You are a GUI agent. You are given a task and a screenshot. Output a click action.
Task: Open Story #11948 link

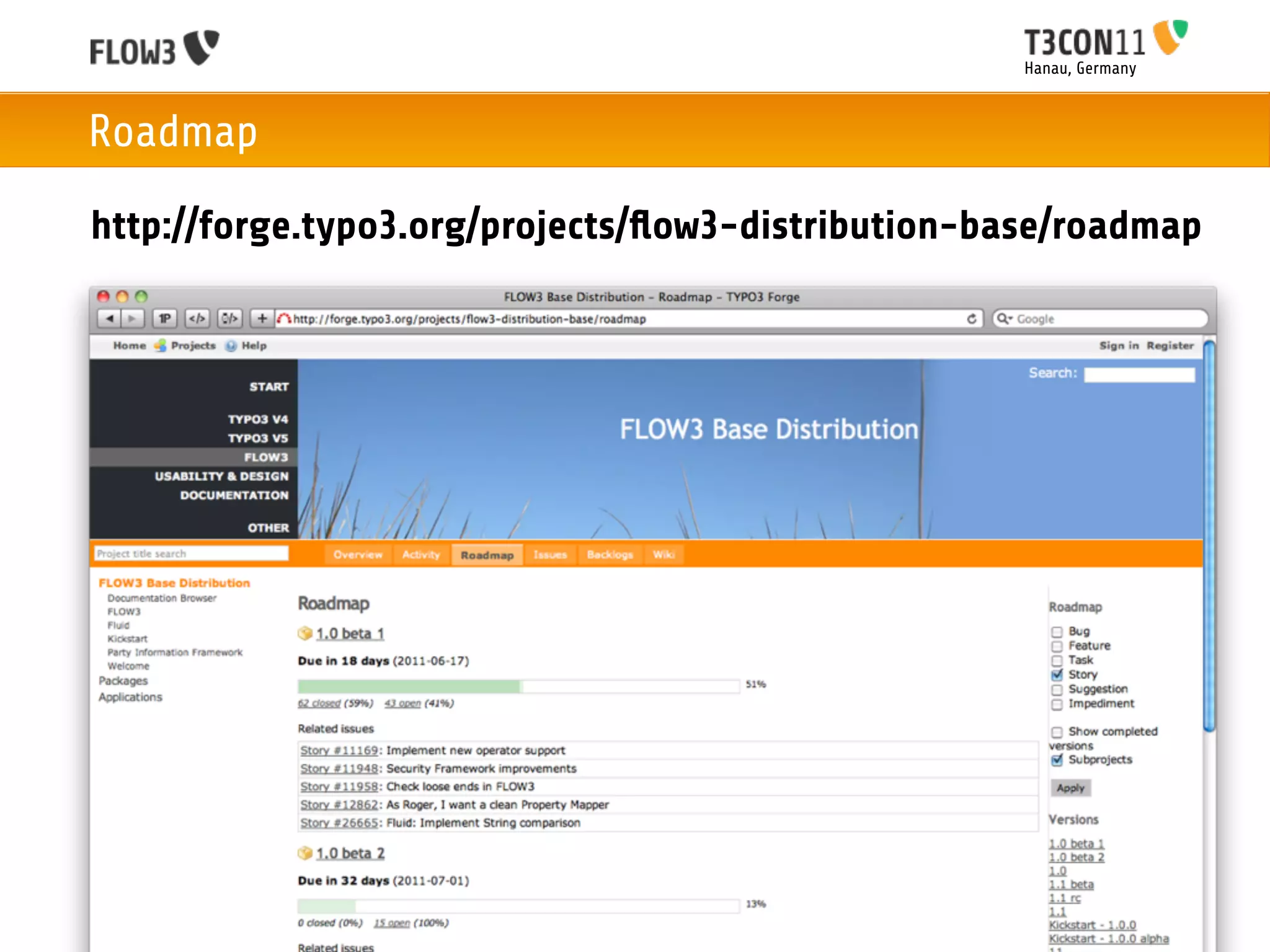(339, 769)
